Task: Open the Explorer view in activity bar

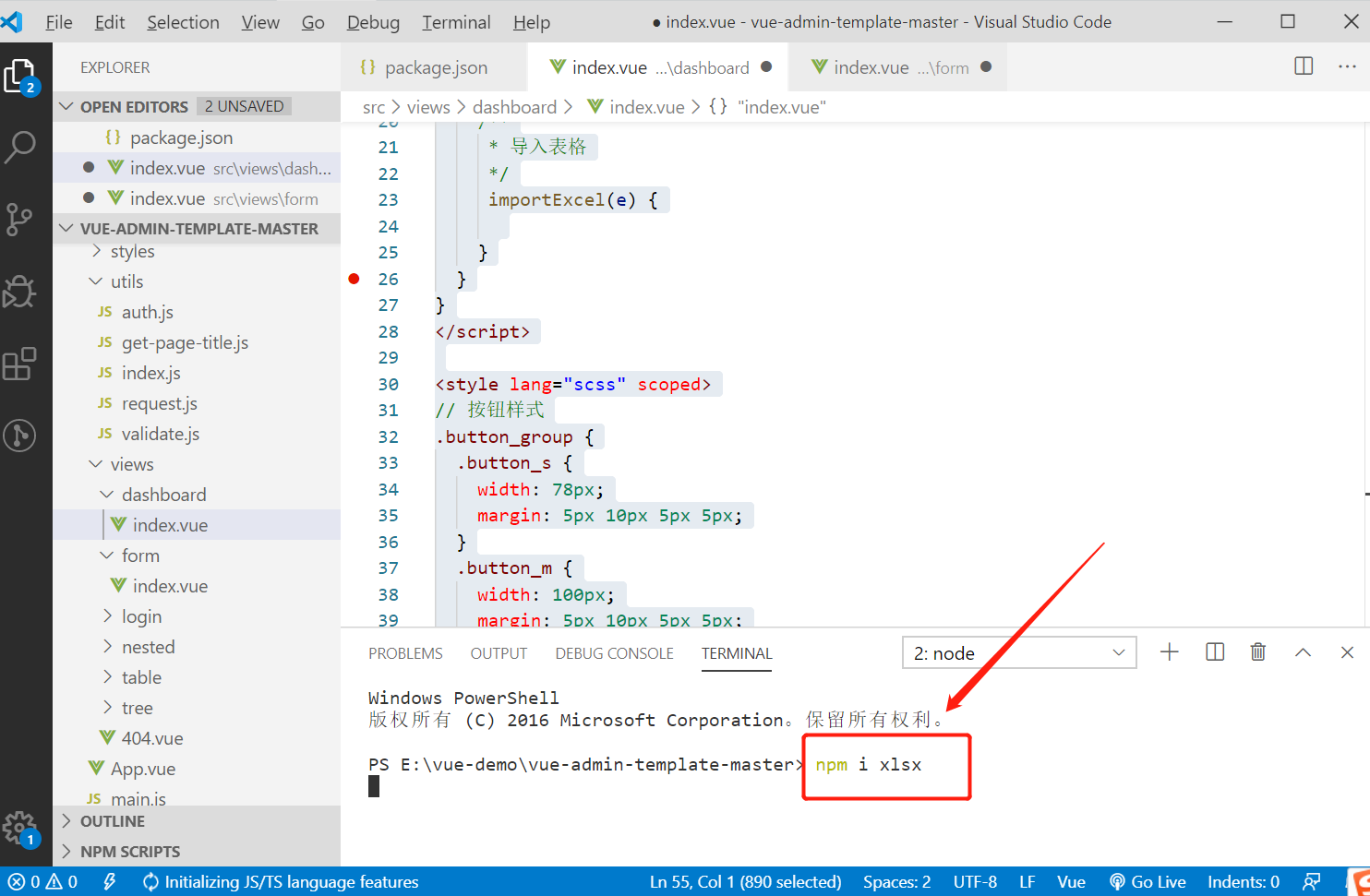Action: click(x=20, y=77)
